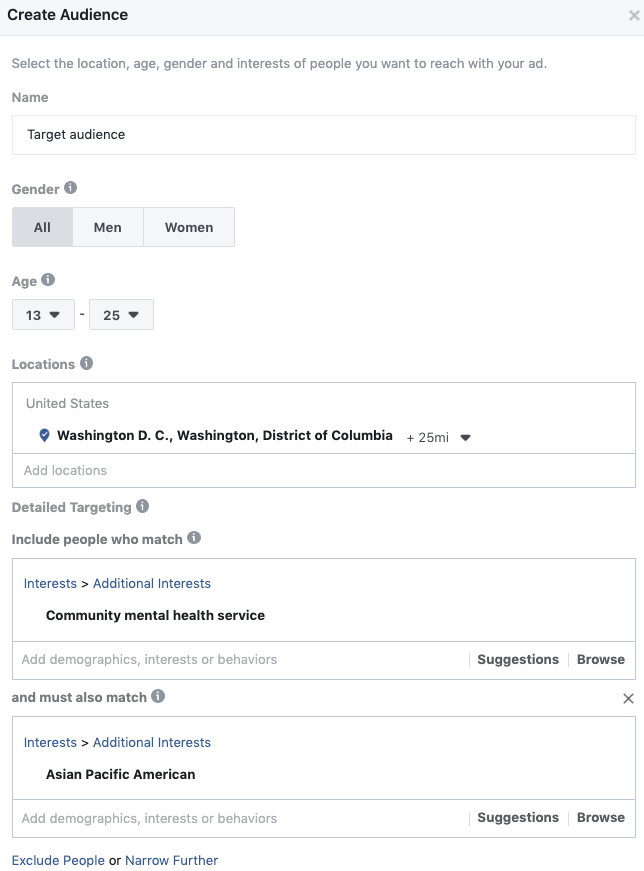The image size is (644, 871).
Task: Click the info icon beside Age
Action: click(x=48, y=280)
